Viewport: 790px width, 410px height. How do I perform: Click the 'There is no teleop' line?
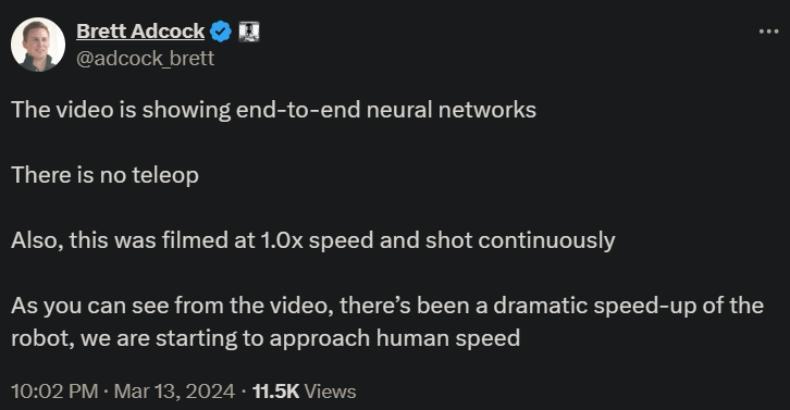tap(105, 175)
